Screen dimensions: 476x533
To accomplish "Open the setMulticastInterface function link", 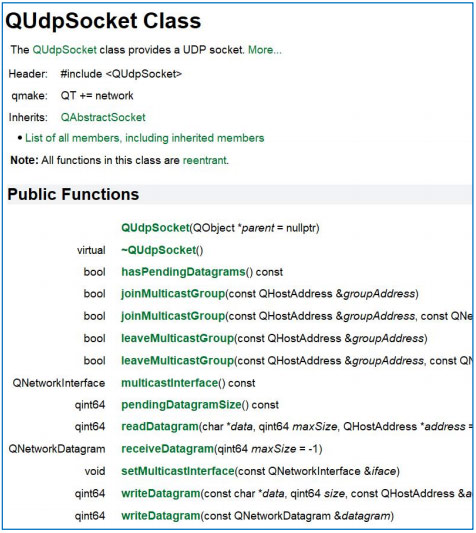I will pyautogui.click(x=178, y=471).
